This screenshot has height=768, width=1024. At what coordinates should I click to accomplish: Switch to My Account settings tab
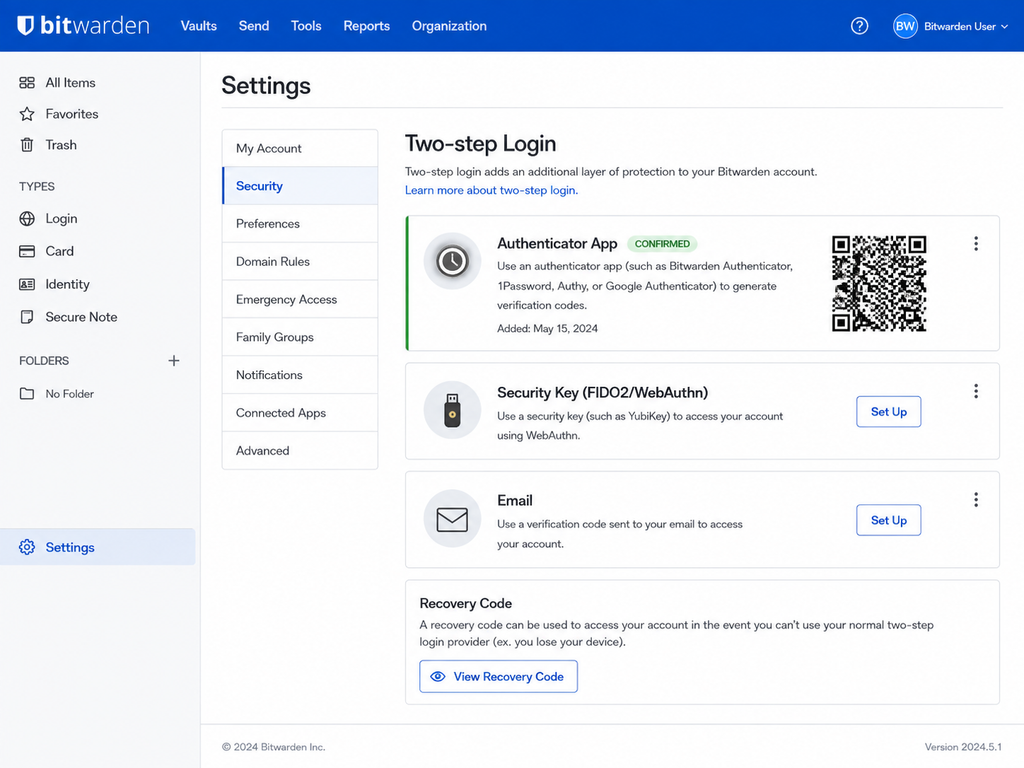(300, 148)
